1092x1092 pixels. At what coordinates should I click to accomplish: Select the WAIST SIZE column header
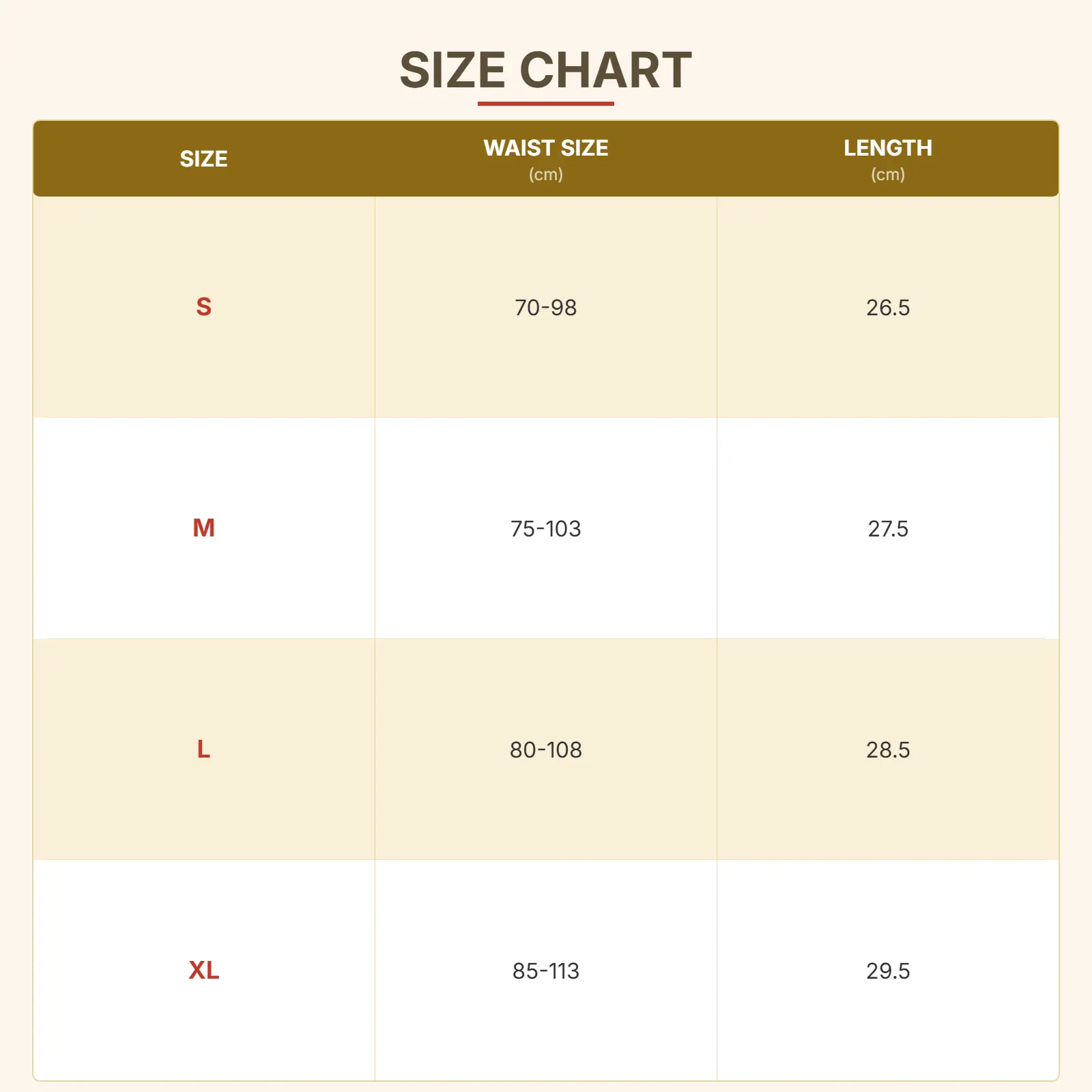545,148
